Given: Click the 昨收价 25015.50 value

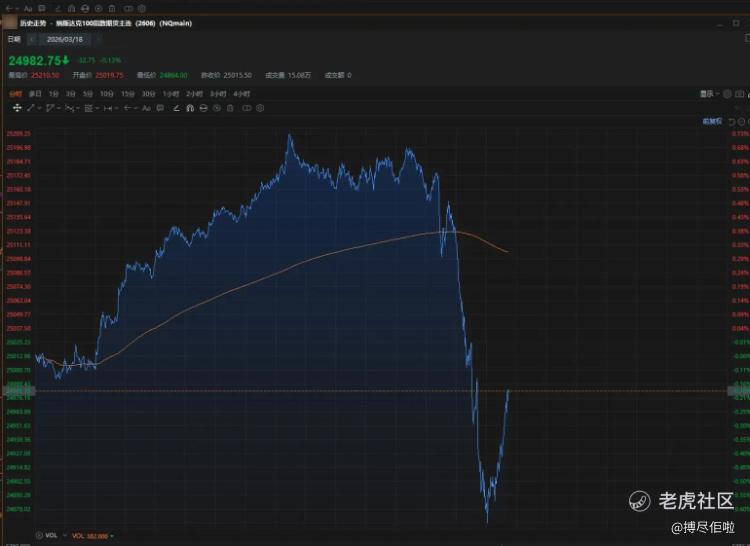Looking at the screenshot, I should coord(238,75).
